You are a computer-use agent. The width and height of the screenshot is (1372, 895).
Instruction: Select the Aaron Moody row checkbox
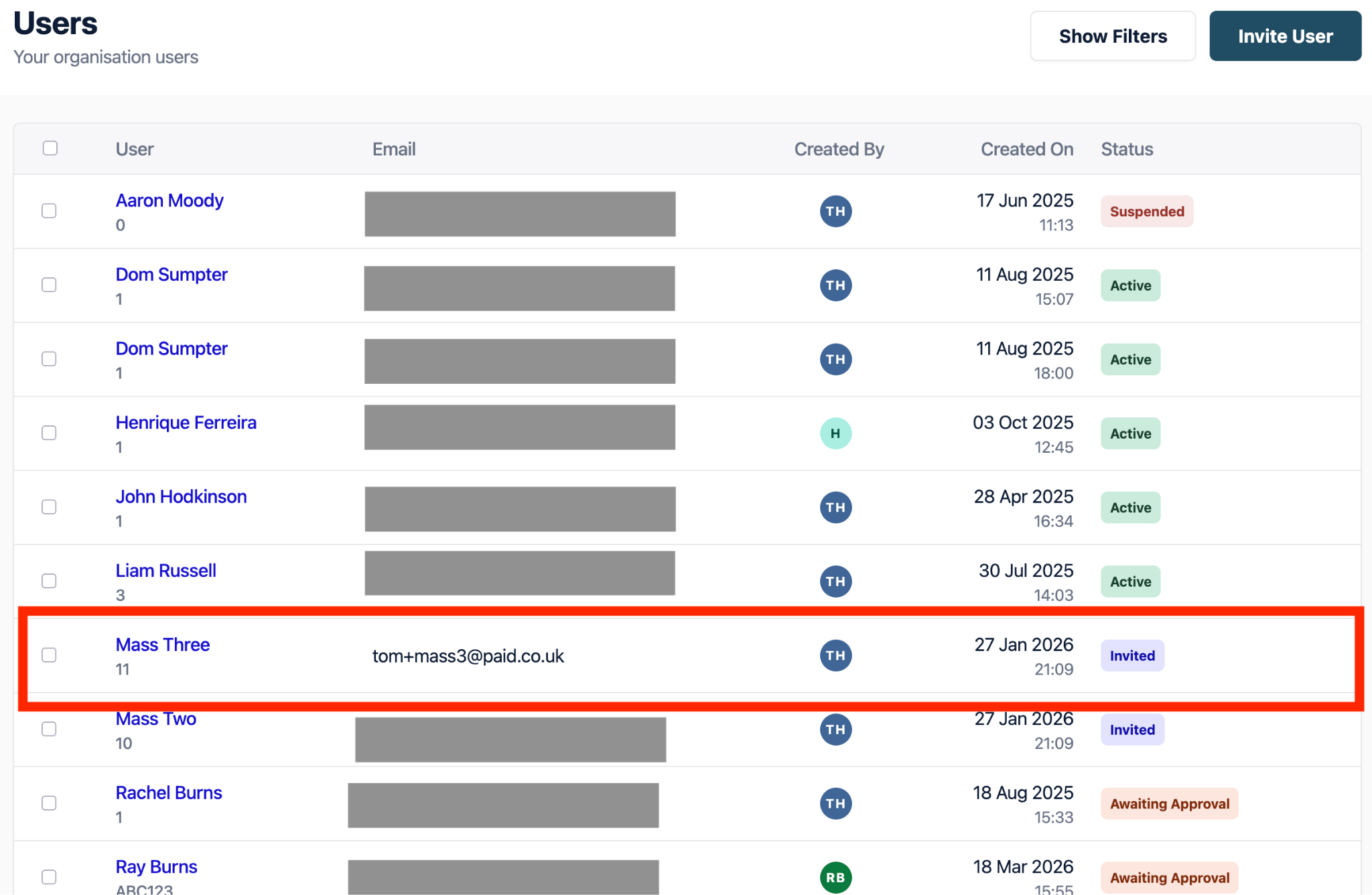(49, 211)
